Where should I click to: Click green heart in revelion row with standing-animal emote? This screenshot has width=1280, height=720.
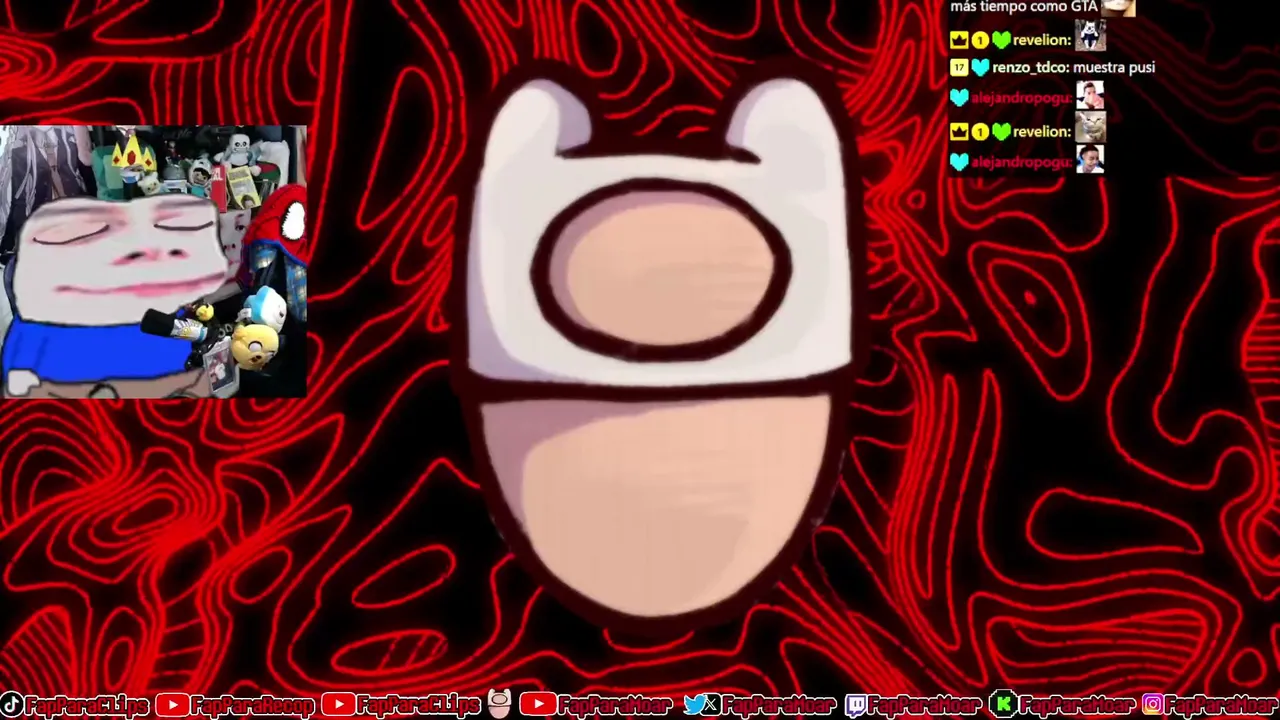pos(1001,40)
